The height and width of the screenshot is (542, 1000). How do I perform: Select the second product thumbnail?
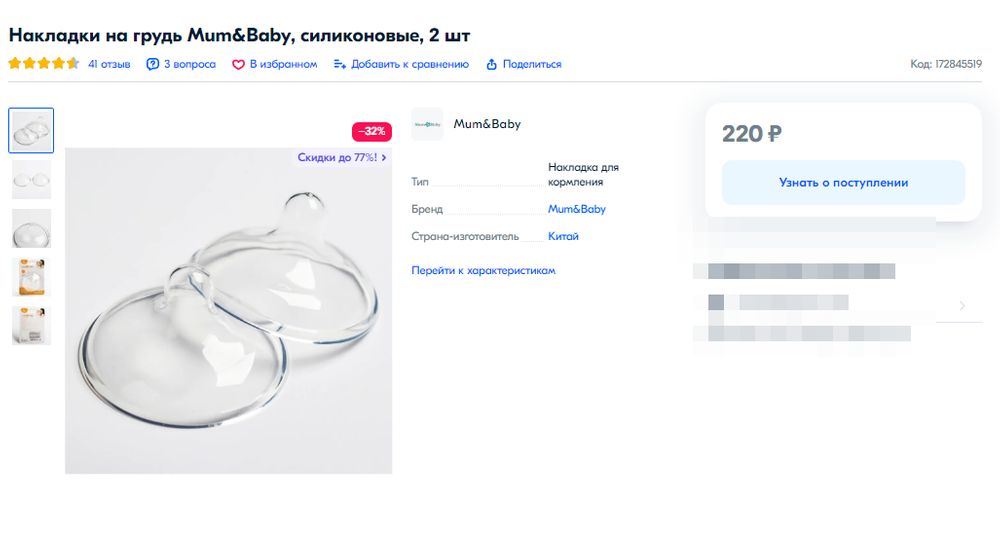[31, 180]
